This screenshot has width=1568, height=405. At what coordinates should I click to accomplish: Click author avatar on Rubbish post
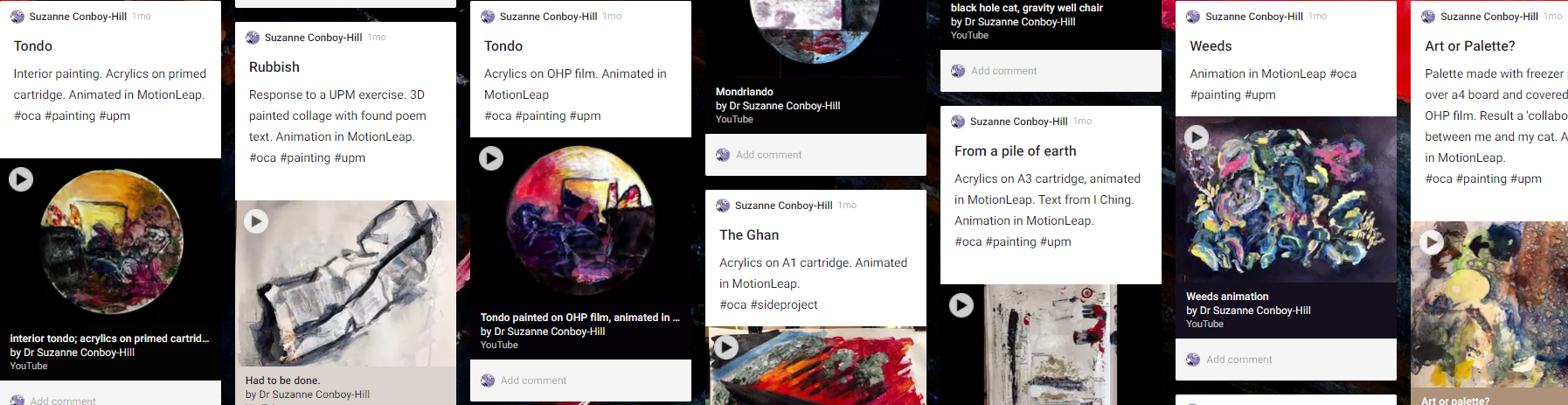(x=253, y=38)
